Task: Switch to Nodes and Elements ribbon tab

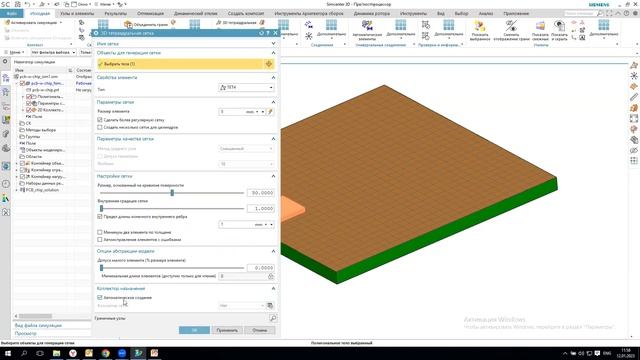Action: click(x=77, y=13)
